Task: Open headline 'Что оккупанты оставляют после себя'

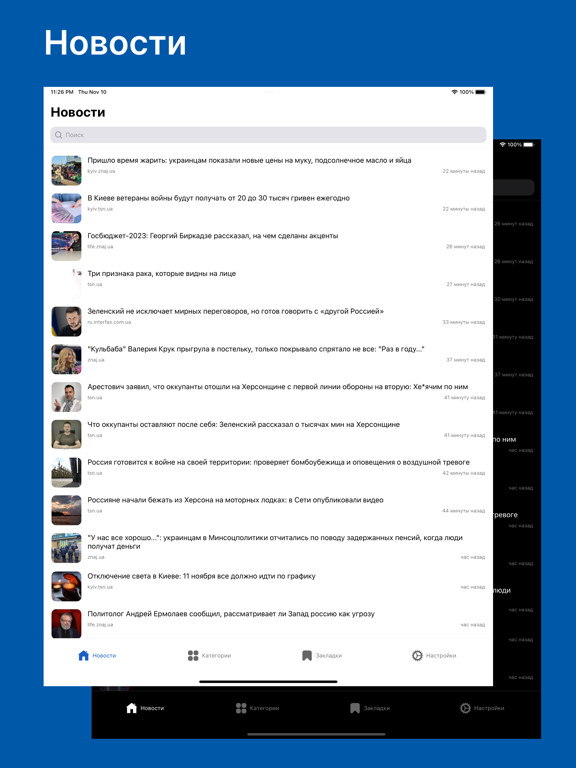Action: (243, 424)
